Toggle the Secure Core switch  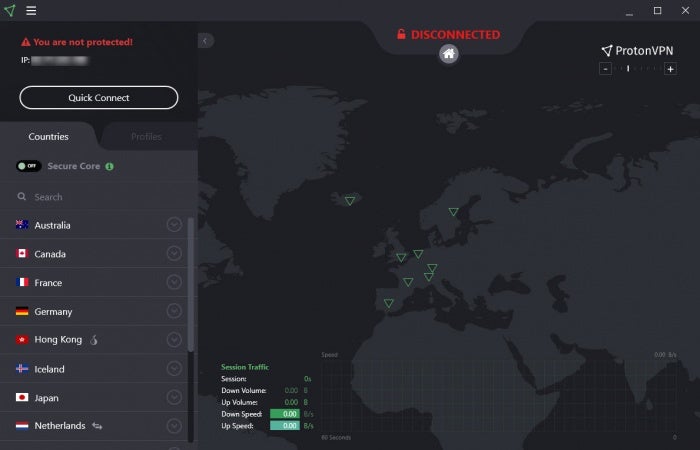29,166
